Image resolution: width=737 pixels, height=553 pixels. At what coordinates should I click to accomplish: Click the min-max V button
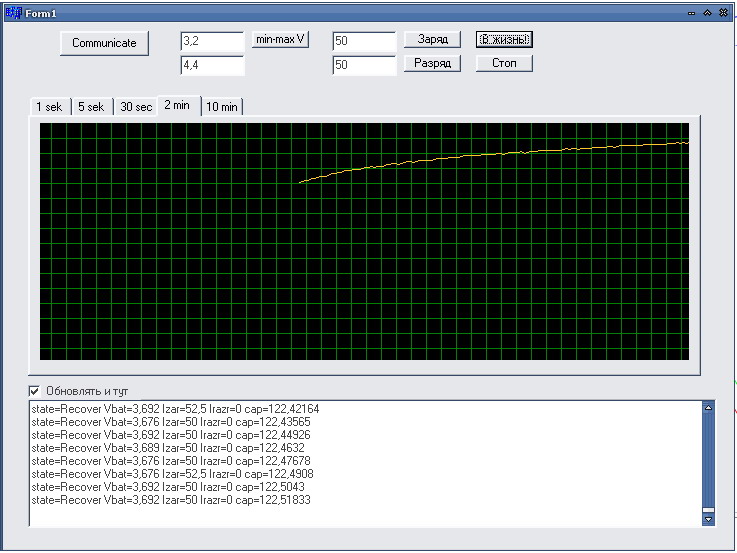tap(280, 39)
